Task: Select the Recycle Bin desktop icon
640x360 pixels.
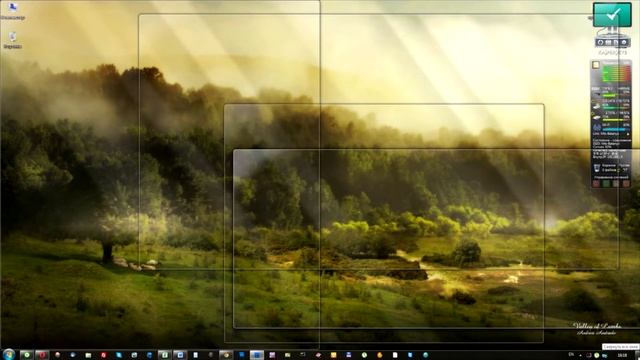Action: click(13, 40)
